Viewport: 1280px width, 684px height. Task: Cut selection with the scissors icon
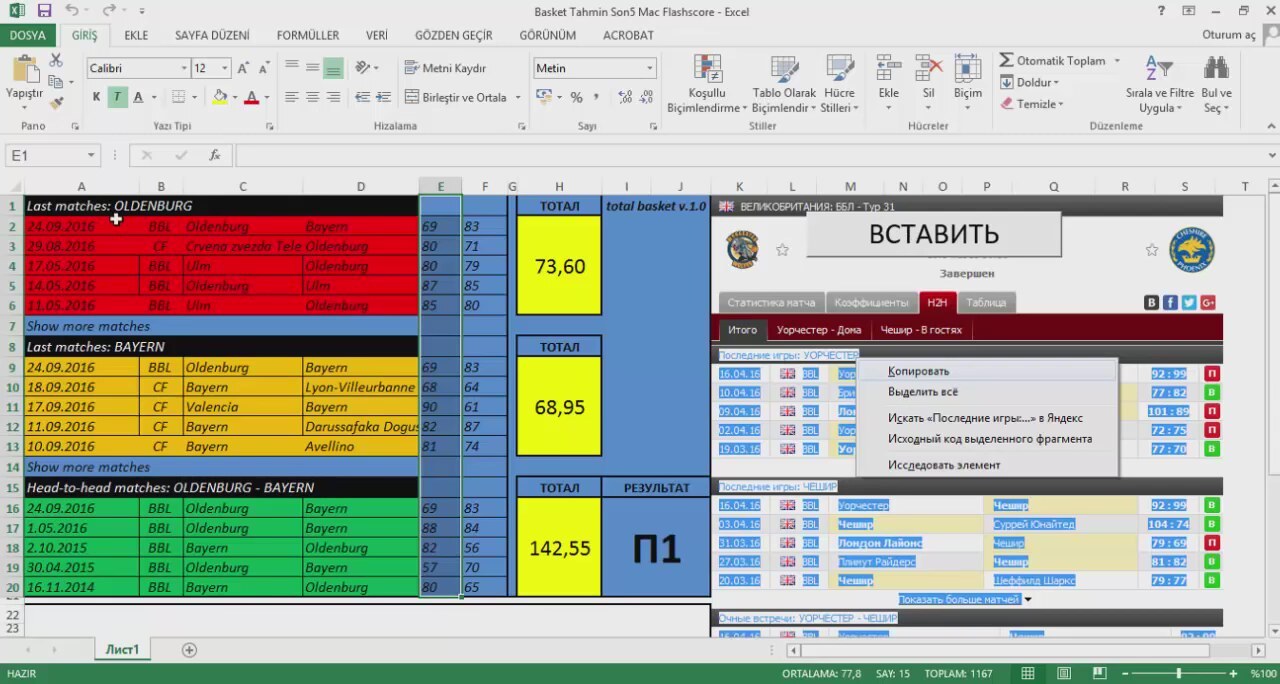pyautogui.click(x=56, y=61)
